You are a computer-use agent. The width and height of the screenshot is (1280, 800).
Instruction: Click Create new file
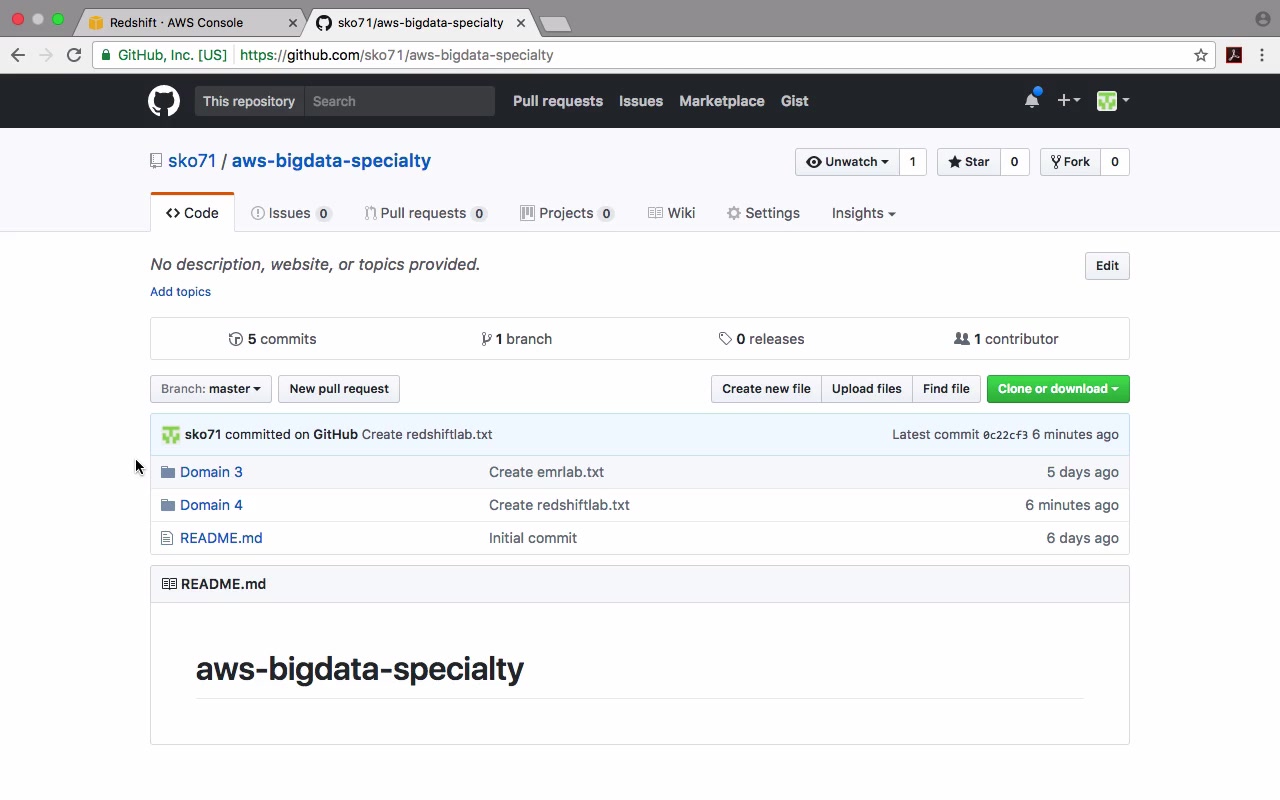coord(766,389)
